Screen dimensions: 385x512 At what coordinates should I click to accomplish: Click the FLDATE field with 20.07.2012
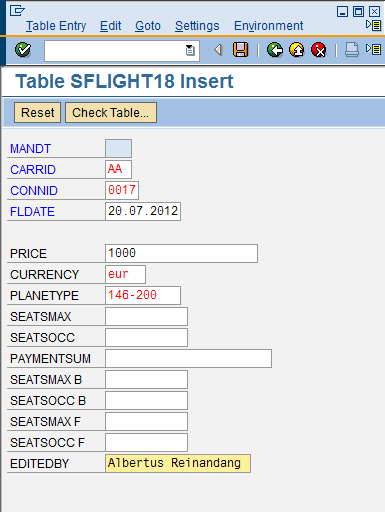tap(143, 211)
